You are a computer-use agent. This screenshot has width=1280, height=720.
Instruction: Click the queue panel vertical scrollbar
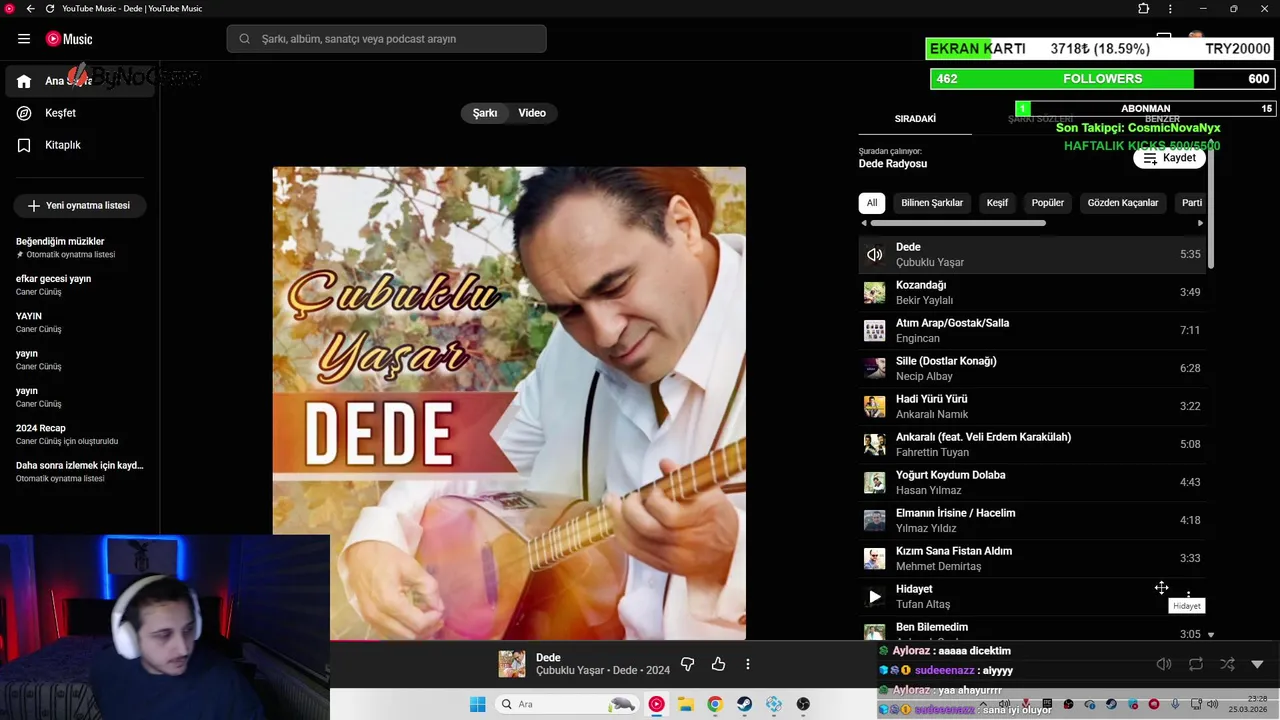pyautogui.click(x=1210, y=210)
